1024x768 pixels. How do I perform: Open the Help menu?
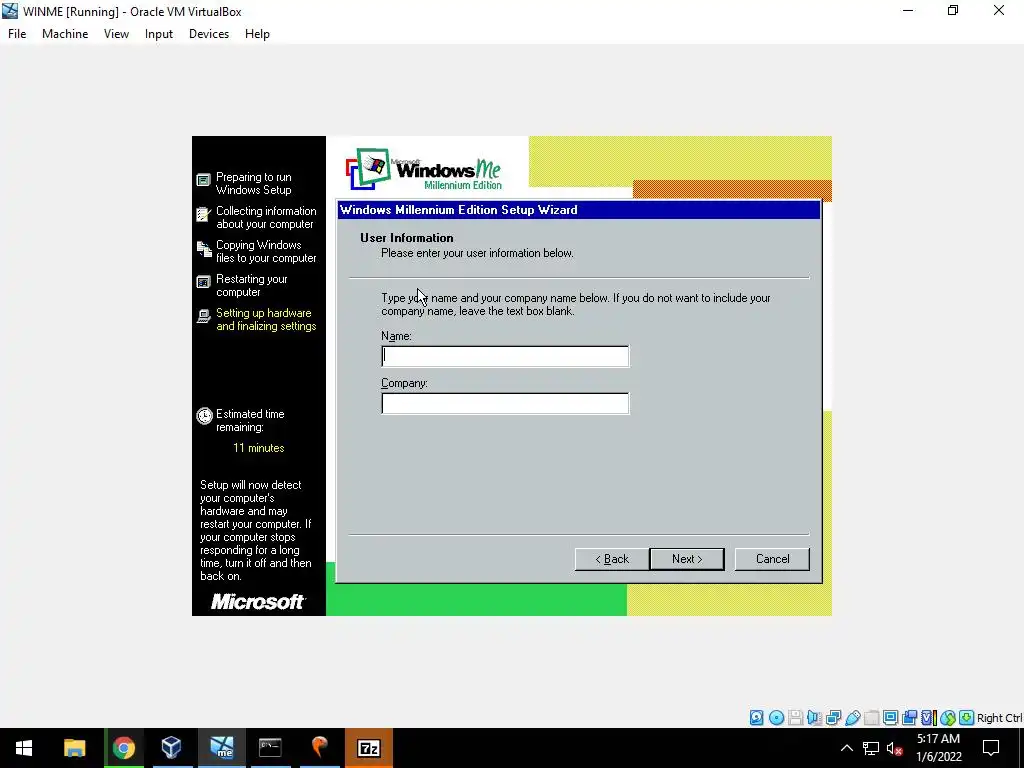click(x=257, y=34)
